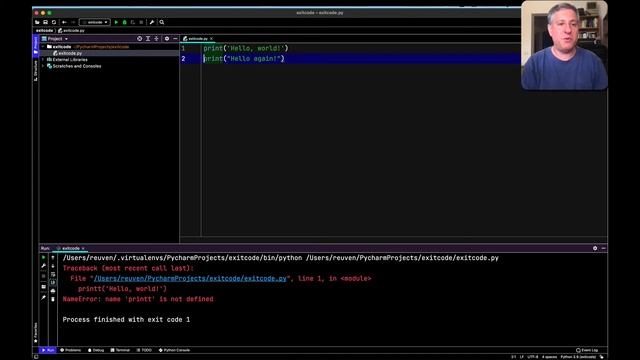Close the exitcode.py editor tab
Viewport: 640px width, 360px height.
211,39
